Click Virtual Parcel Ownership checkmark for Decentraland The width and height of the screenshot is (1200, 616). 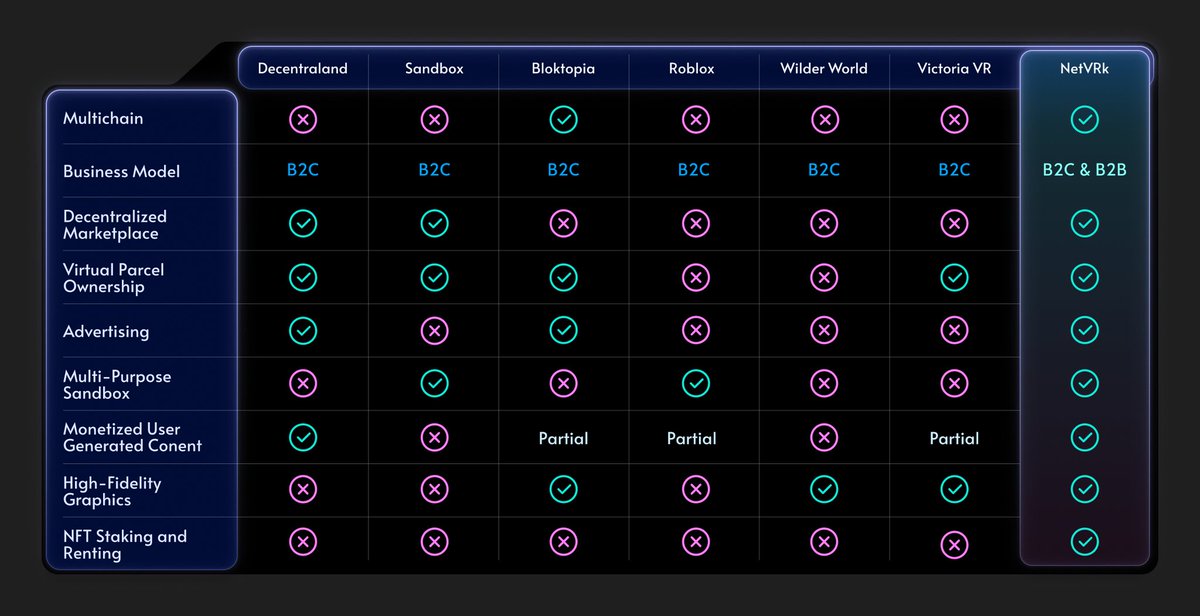coord(303,277)
